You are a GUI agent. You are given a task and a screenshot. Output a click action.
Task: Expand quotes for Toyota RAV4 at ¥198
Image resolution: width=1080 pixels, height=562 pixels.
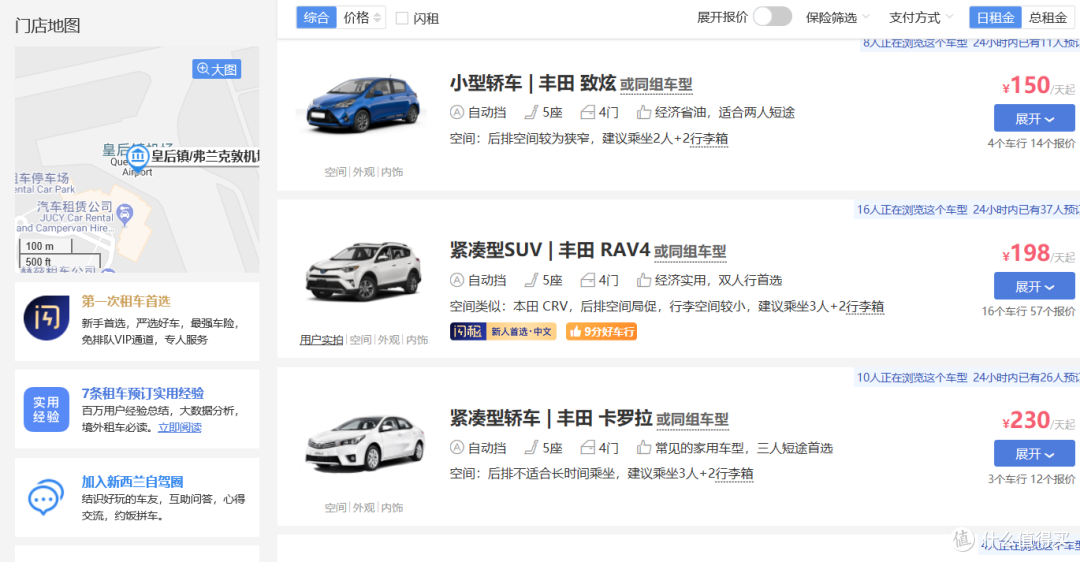coord(1034,286)
